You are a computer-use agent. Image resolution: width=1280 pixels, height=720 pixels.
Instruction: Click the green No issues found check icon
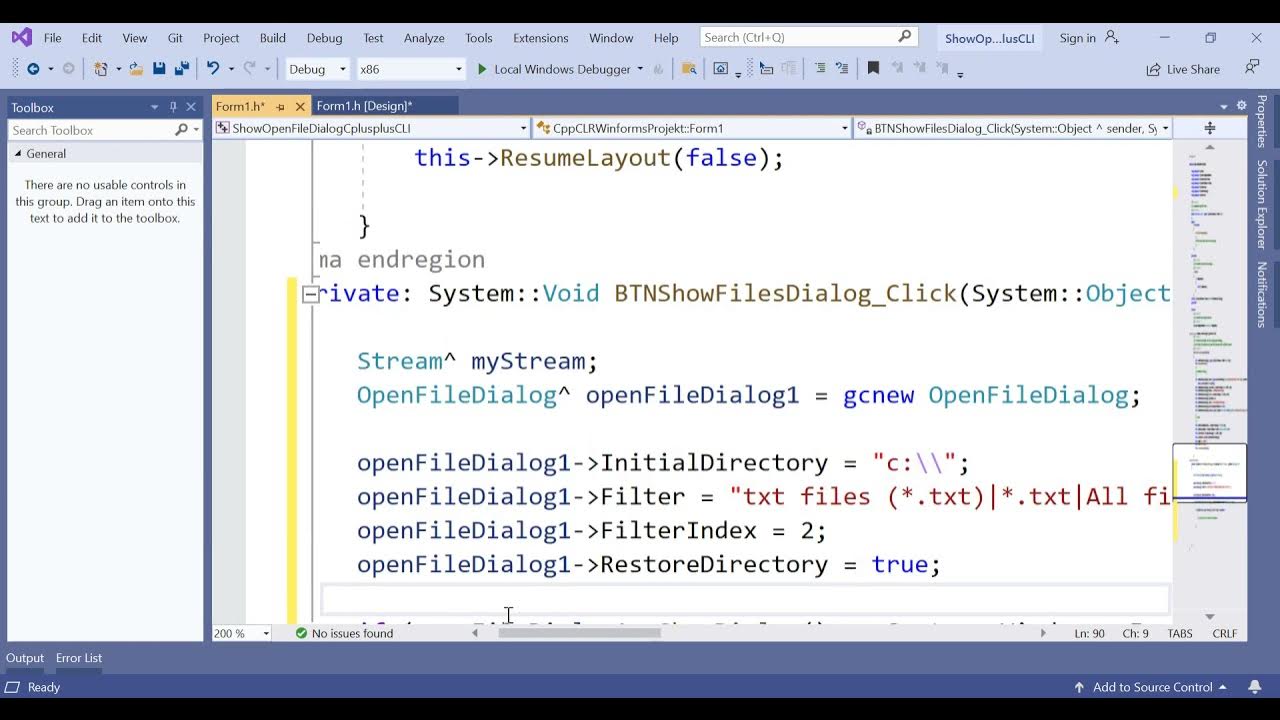pyautogui.click(x=301, y=633)
